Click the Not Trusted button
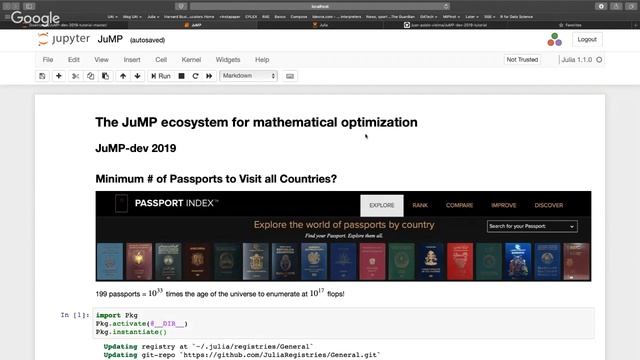This screenshot has width=640, height=360. (522, 60)
